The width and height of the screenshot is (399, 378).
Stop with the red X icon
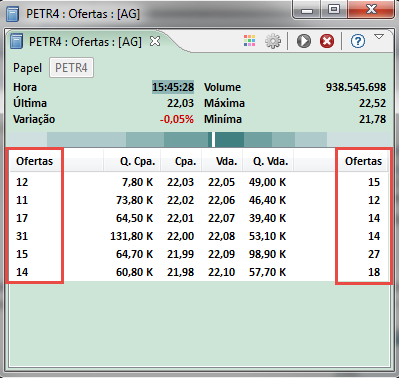[327, 41]
